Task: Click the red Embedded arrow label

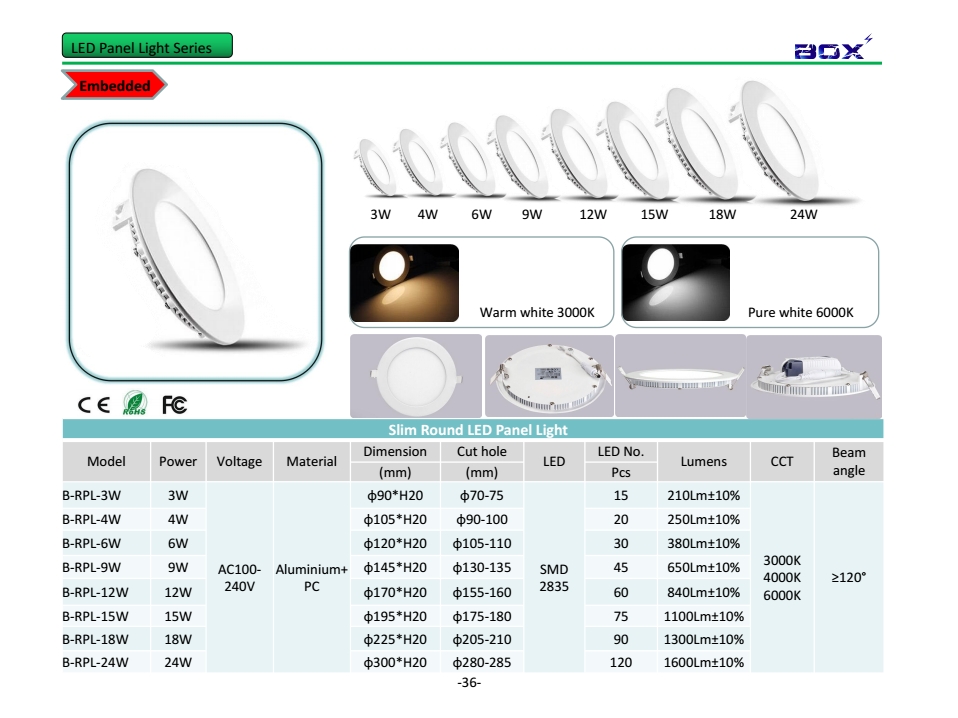Action: click(x=114, y=86)
